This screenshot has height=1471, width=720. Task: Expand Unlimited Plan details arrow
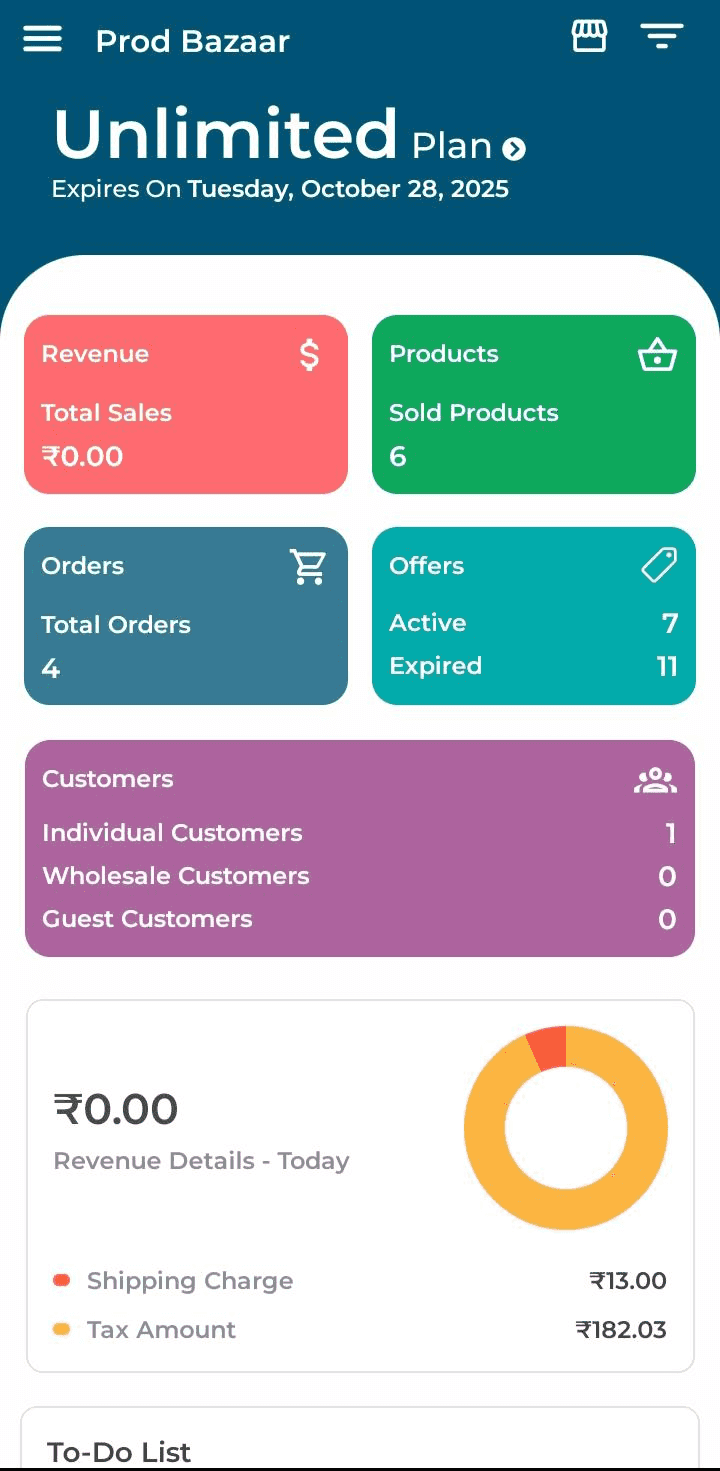pos(514,149)
